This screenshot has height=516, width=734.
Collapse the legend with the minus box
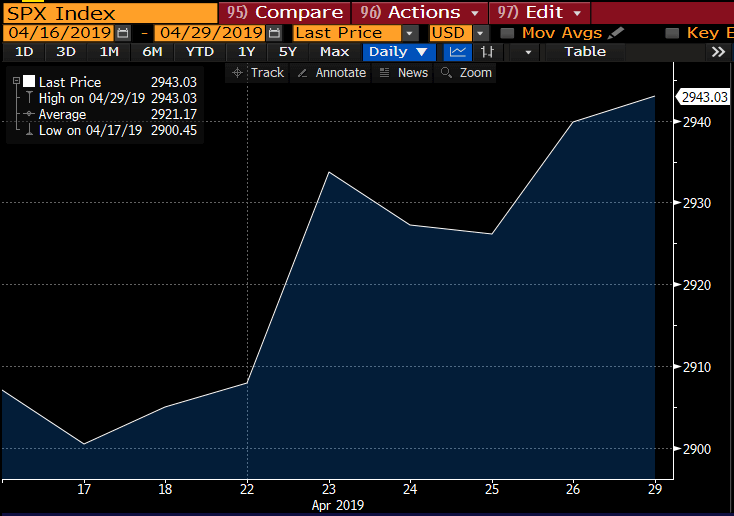point(16,81)
